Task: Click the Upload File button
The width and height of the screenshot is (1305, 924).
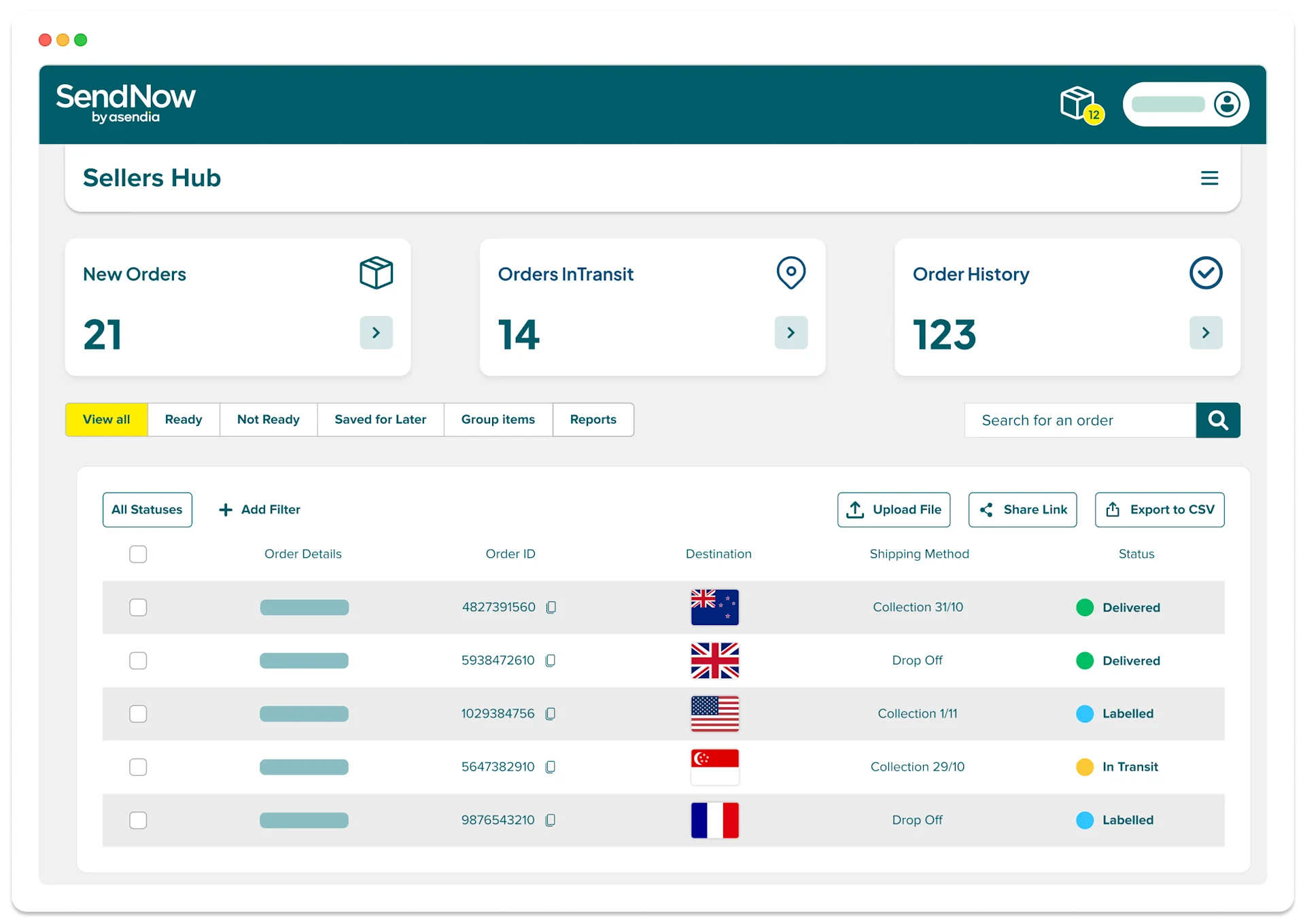Action: click(x=894, y=510)
